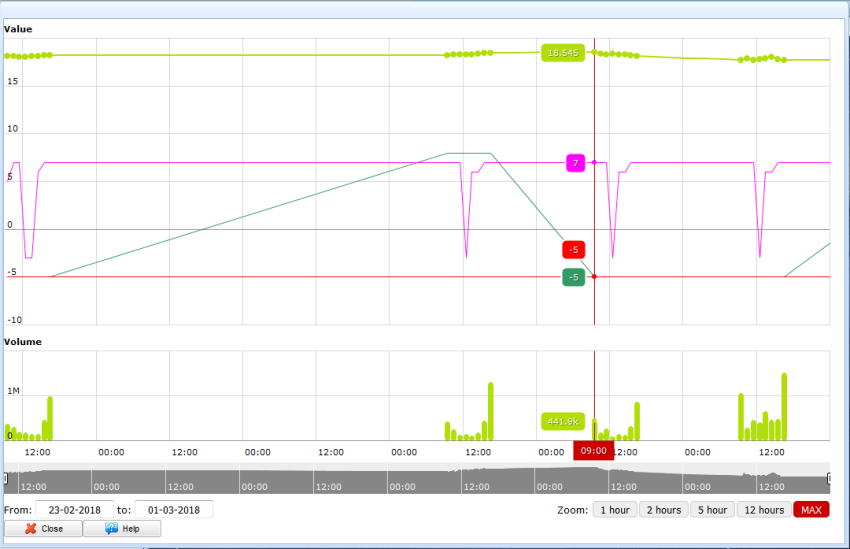The height and width of the screenshot is (549, 850).
Task: Click the From date field 23-02-2018
Action: pos(73,510)
